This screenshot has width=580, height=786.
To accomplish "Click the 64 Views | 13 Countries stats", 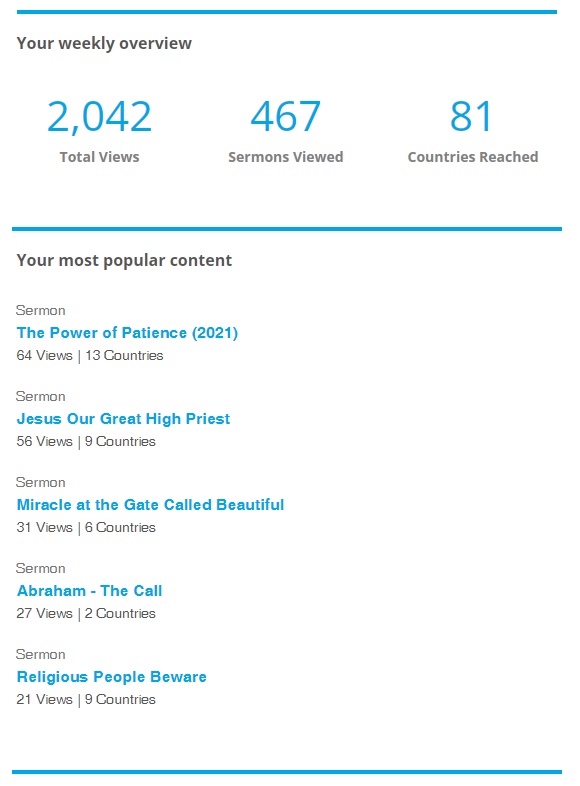I will pos(90,355).
